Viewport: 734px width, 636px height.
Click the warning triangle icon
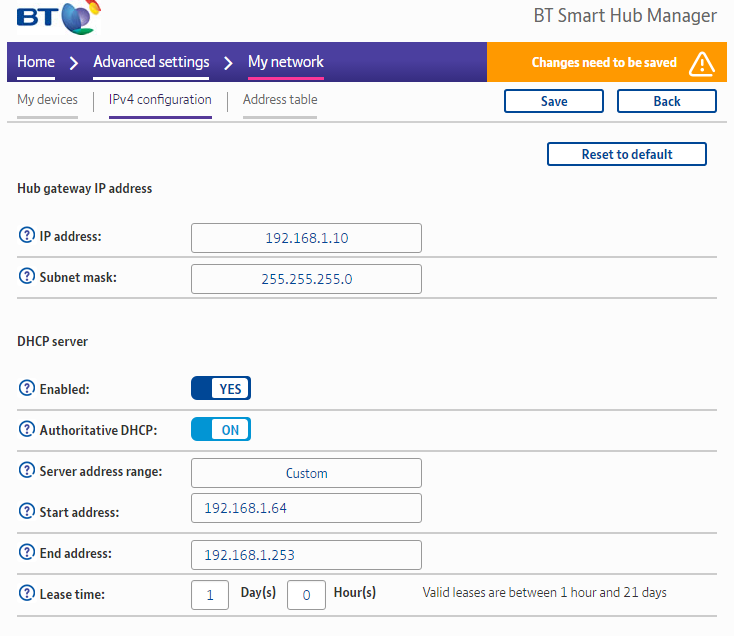coord(702,62)
